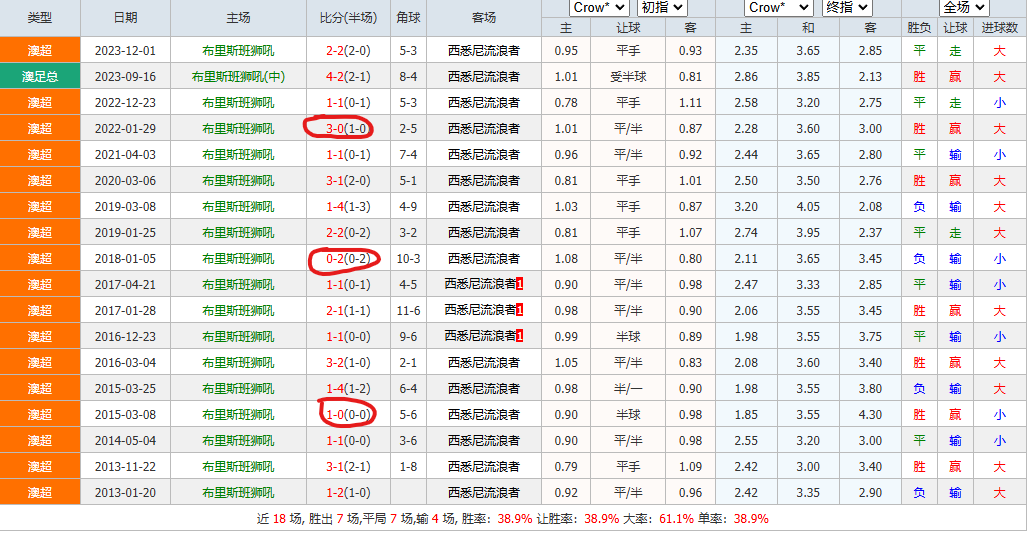This screenshot has height=535, width=1027.
Task: Click red card badge on 2016-12-23 row
Action: point(519,337)
